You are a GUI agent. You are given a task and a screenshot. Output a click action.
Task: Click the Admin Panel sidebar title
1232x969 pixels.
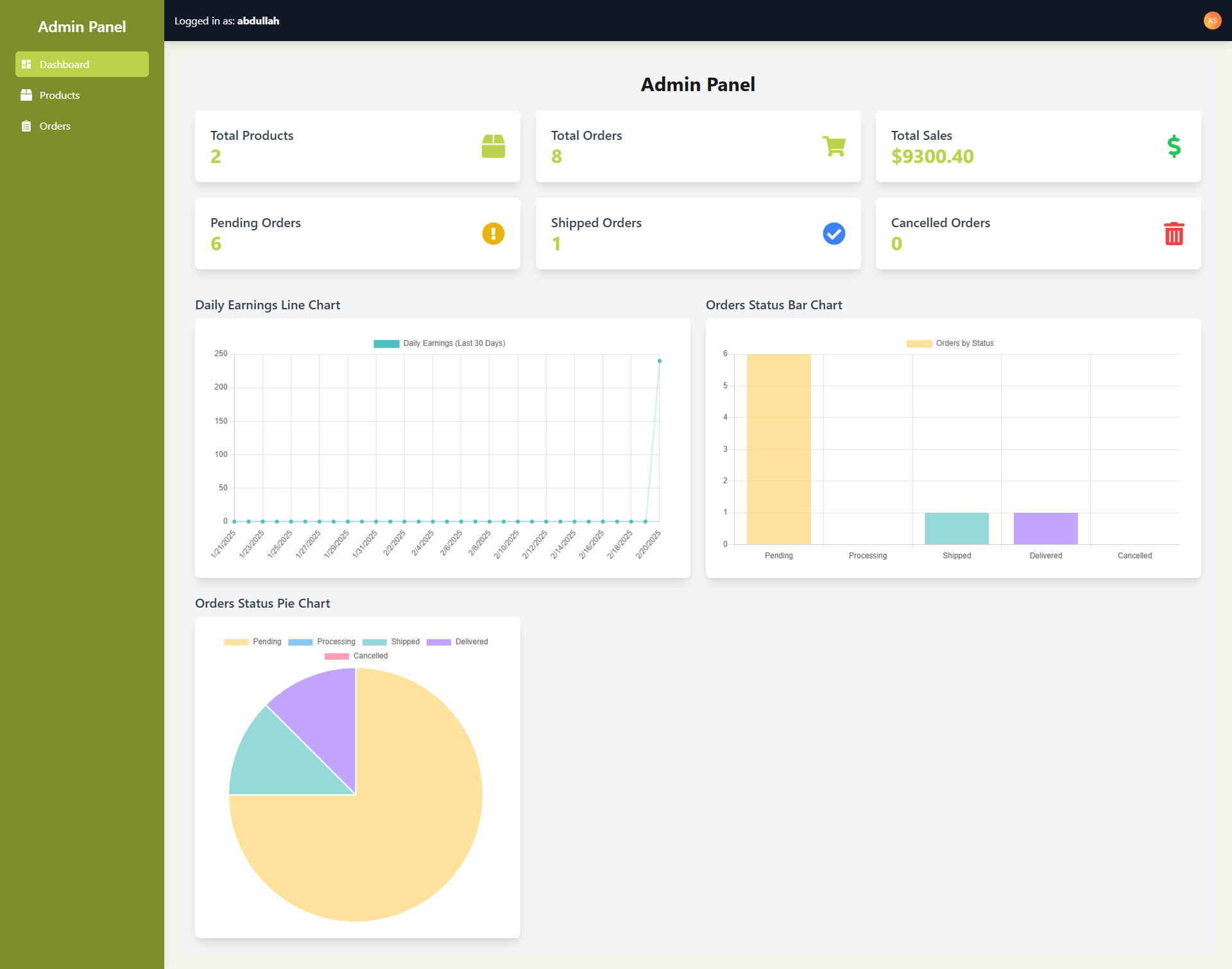click(82, 27)
